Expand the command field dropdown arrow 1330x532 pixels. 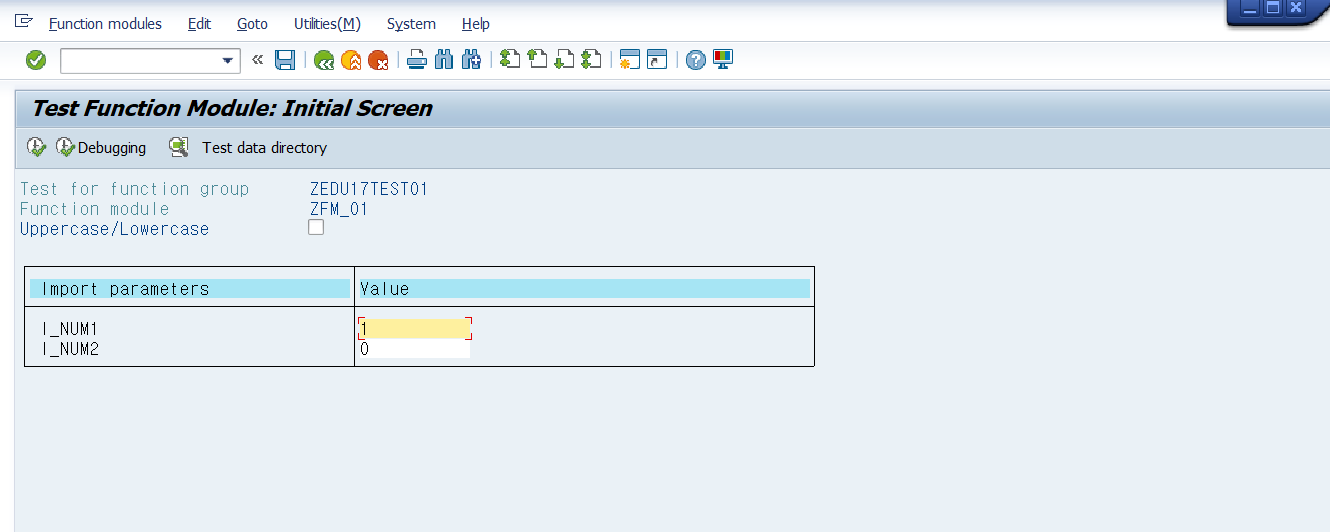tap(227, 61)
